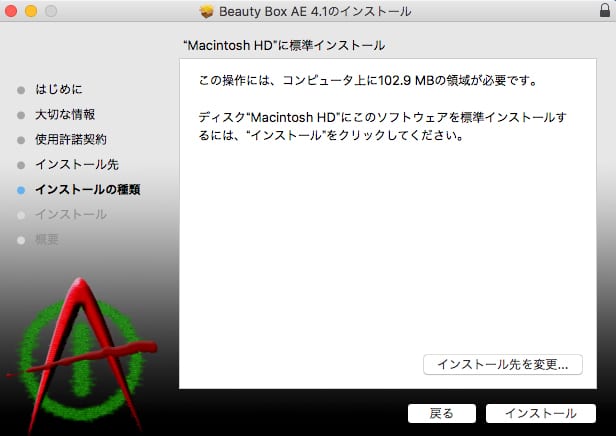Minimize the installer with the yellow button
Viewport: 616px width, 436px height.
point(31,11)
